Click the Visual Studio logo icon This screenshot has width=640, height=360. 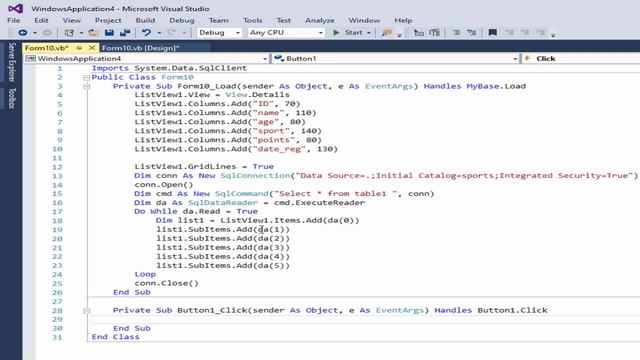click(16, 8)
